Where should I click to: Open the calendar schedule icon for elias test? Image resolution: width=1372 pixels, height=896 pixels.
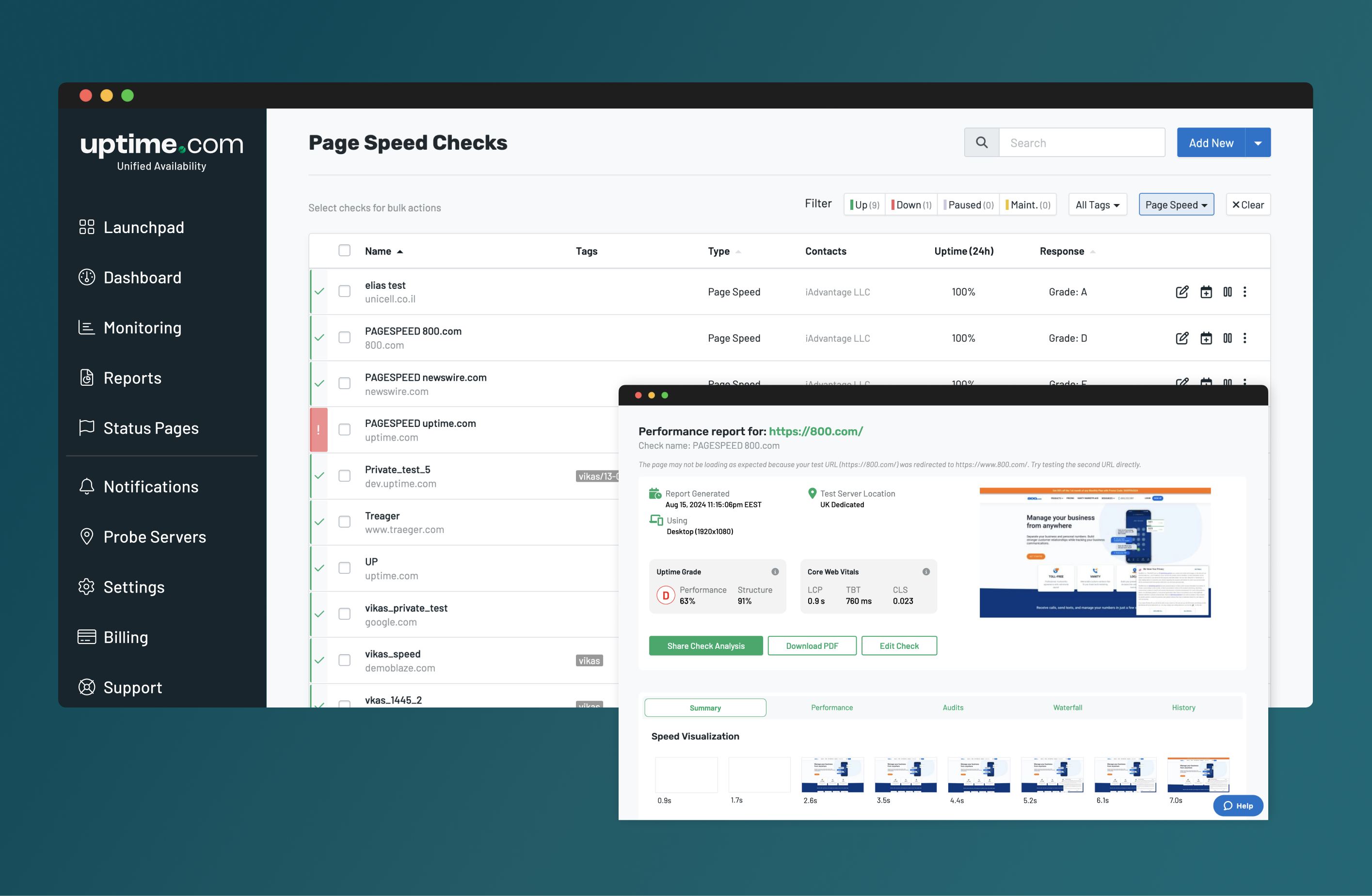pos(1206,292)
